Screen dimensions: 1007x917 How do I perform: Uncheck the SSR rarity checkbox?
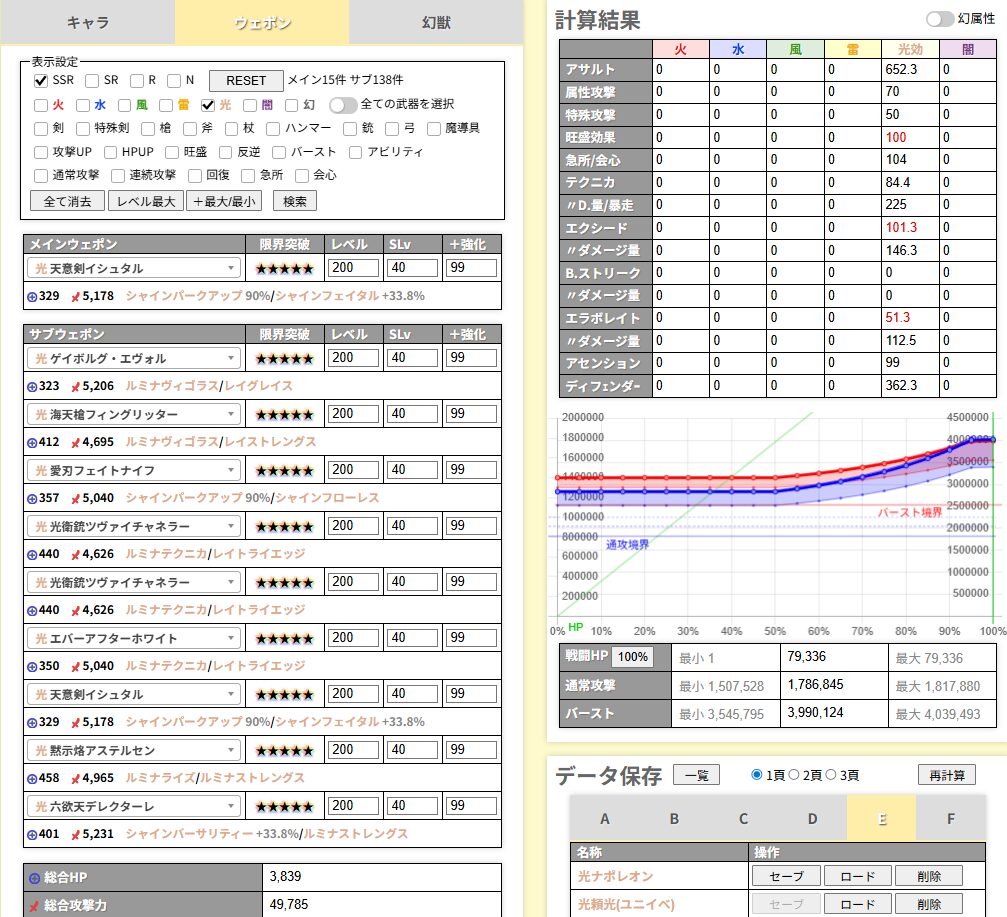coord(41,80)
